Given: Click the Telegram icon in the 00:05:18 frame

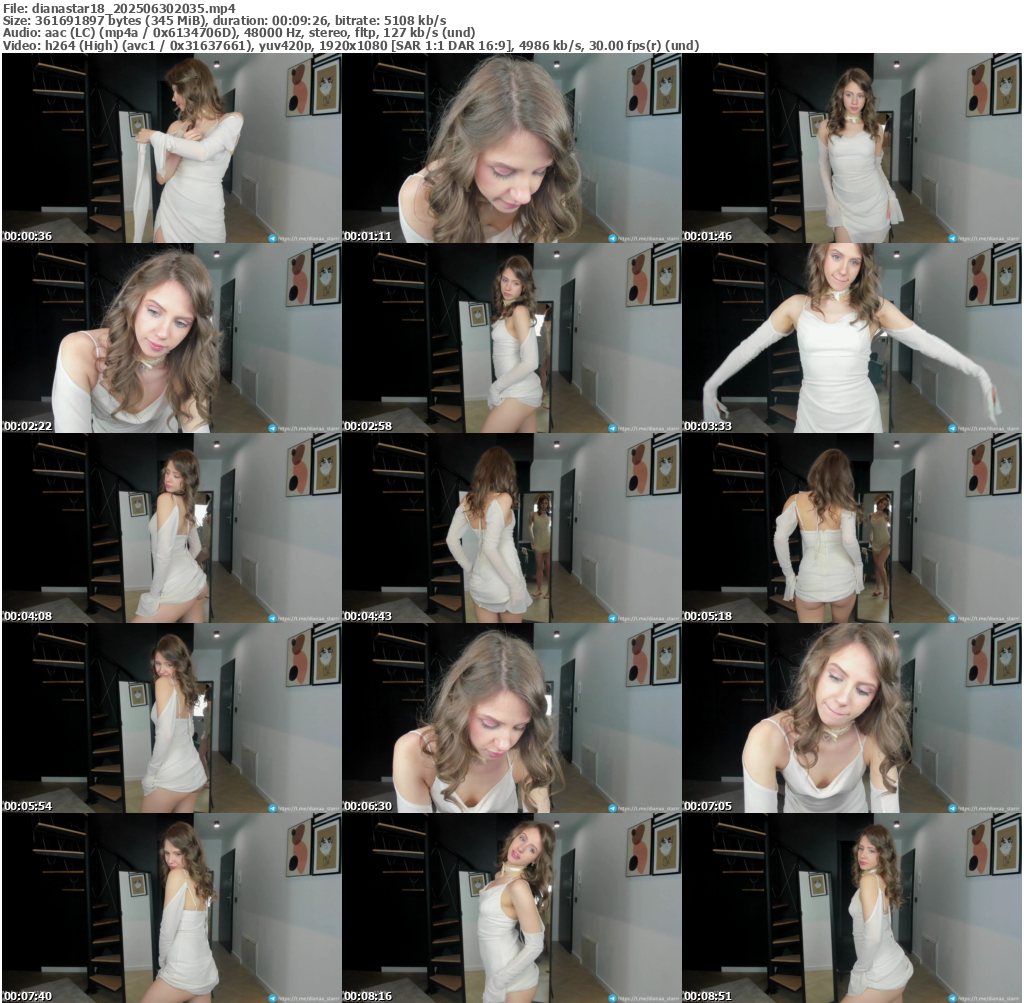Looking at the screenshot, I should (x=952, y=618).
